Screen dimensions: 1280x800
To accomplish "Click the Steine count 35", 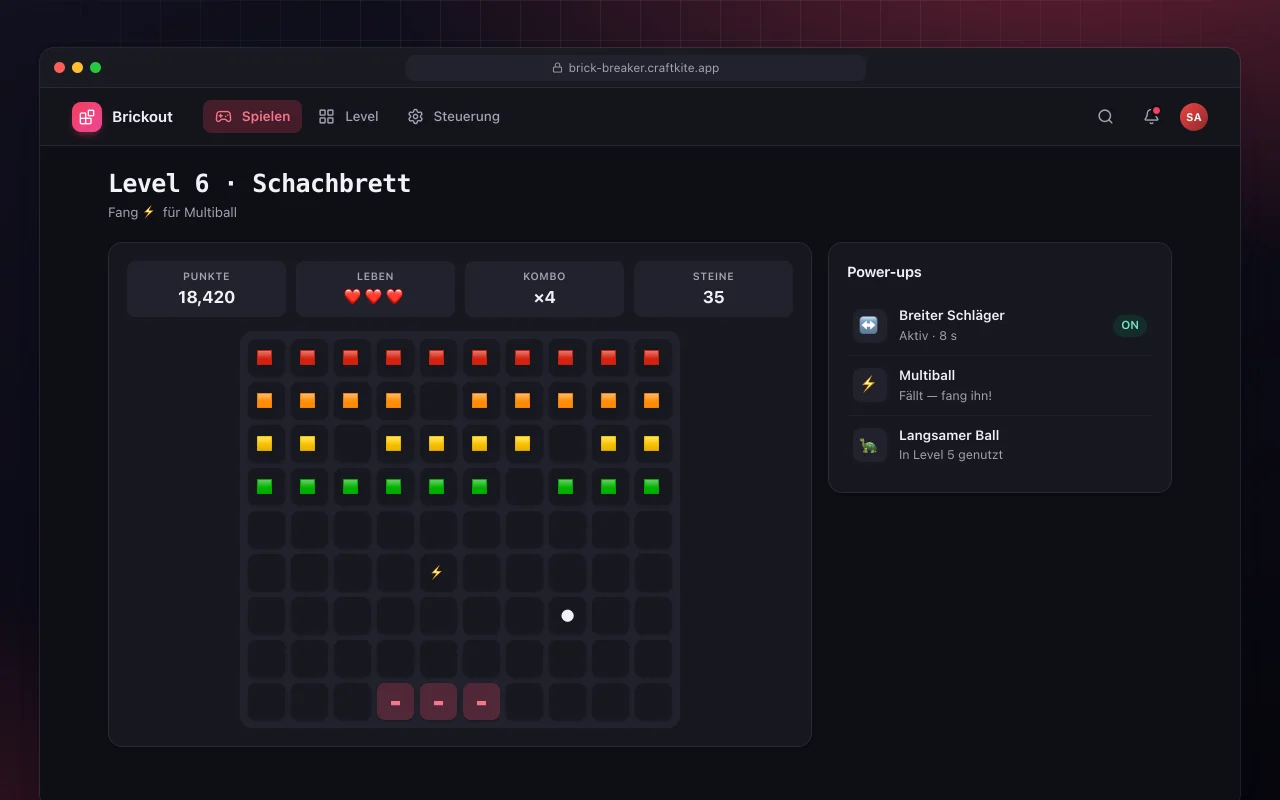I will click(713, 297).
